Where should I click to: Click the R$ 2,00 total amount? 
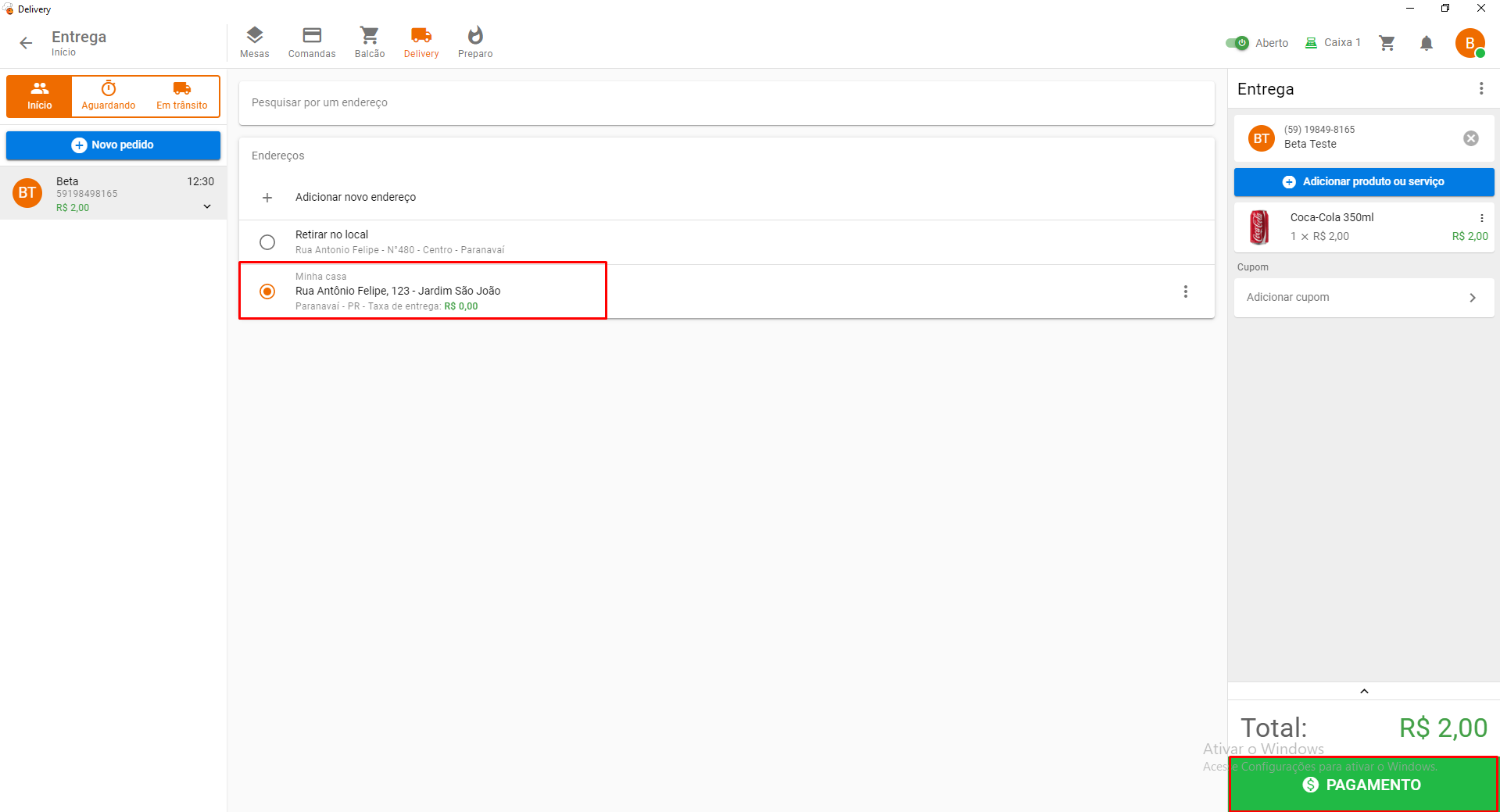[x=1443, y=728]
